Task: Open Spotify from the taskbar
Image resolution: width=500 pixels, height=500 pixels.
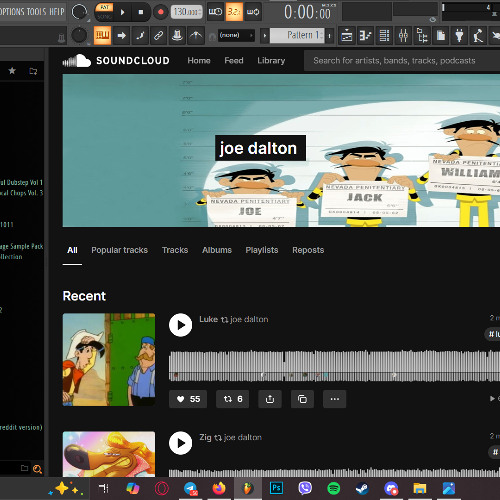Action: coord(333,489)
